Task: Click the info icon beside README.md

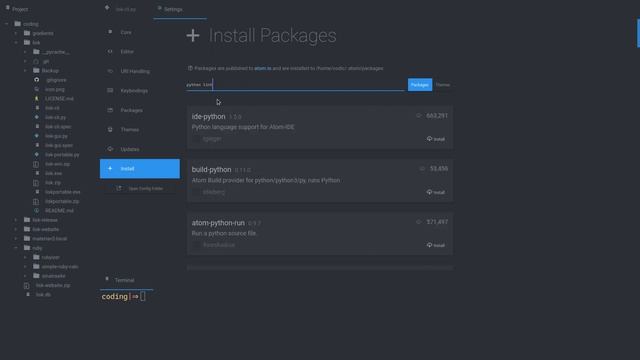Action: click(x=37, y=211)
